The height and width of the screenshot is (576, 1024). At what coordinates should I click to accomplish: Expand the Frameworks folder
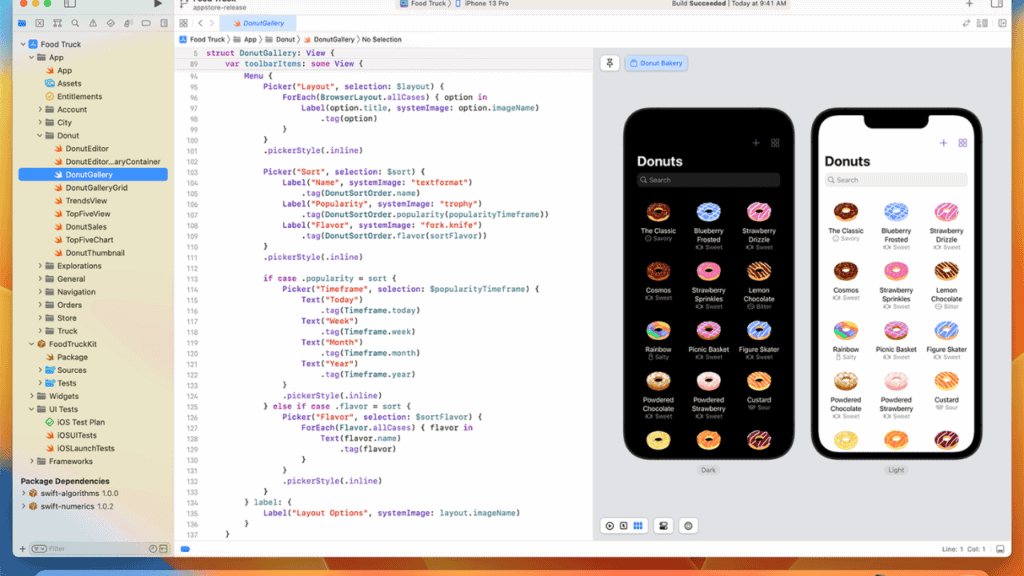(31, 462)
